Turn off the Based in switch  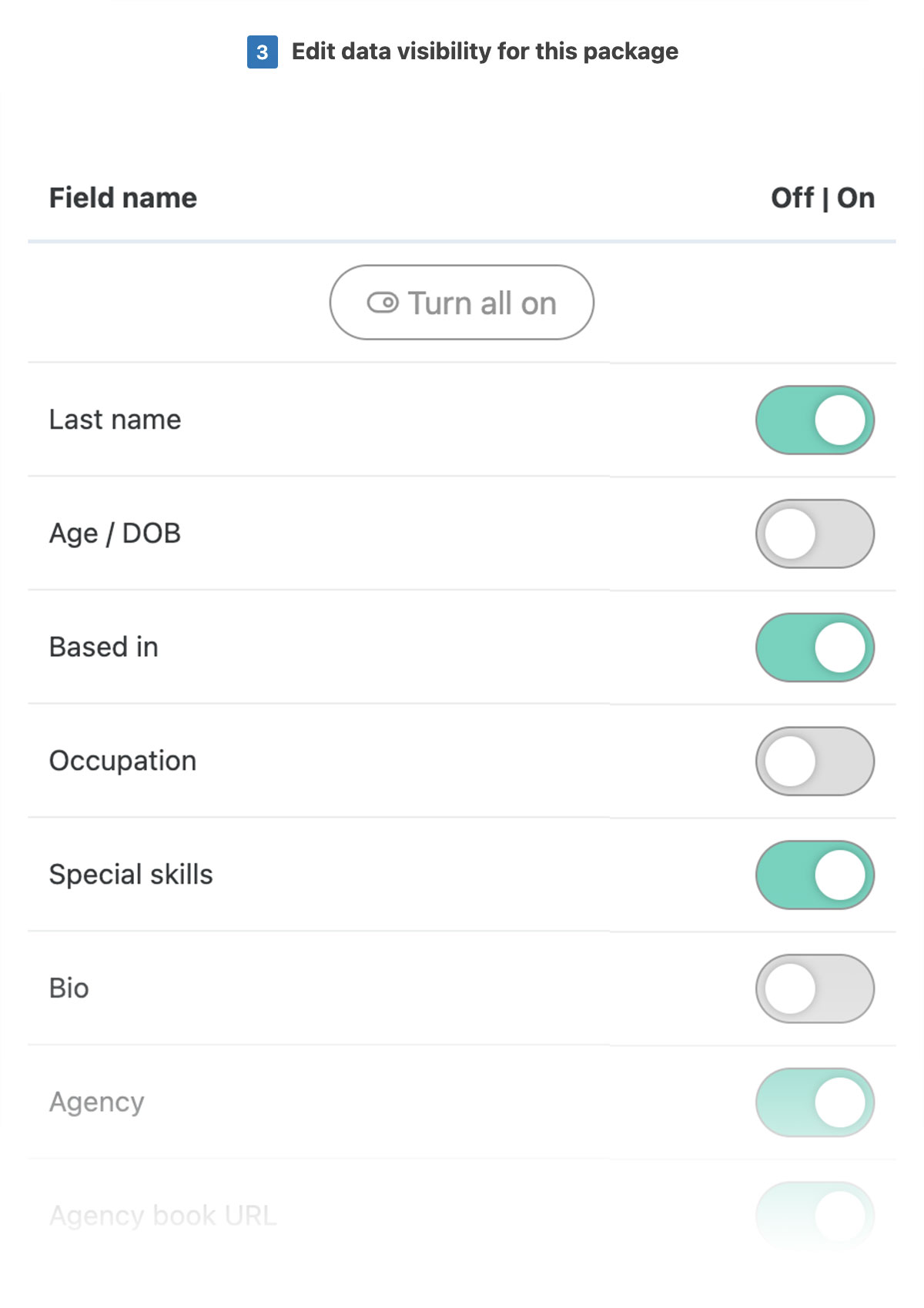click(x=815, y=647)
